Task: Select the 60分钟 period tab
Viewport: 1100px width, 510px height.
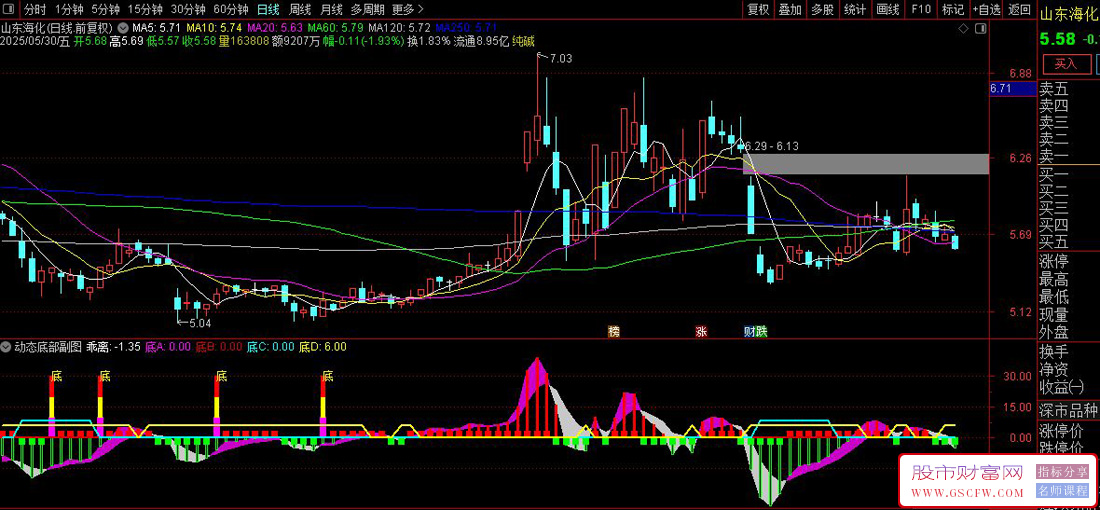Action: [x=231, y=9]
